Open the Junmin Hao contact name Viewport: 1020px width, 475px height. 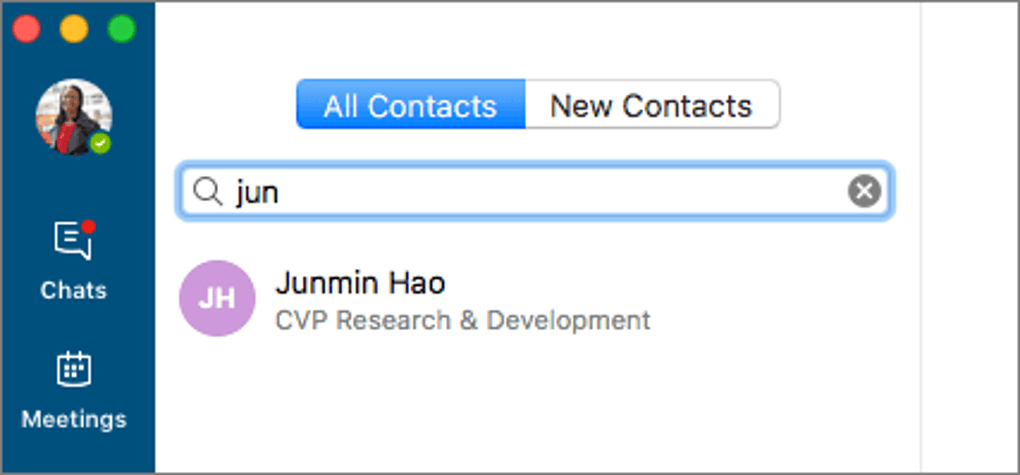coord(360,283)
